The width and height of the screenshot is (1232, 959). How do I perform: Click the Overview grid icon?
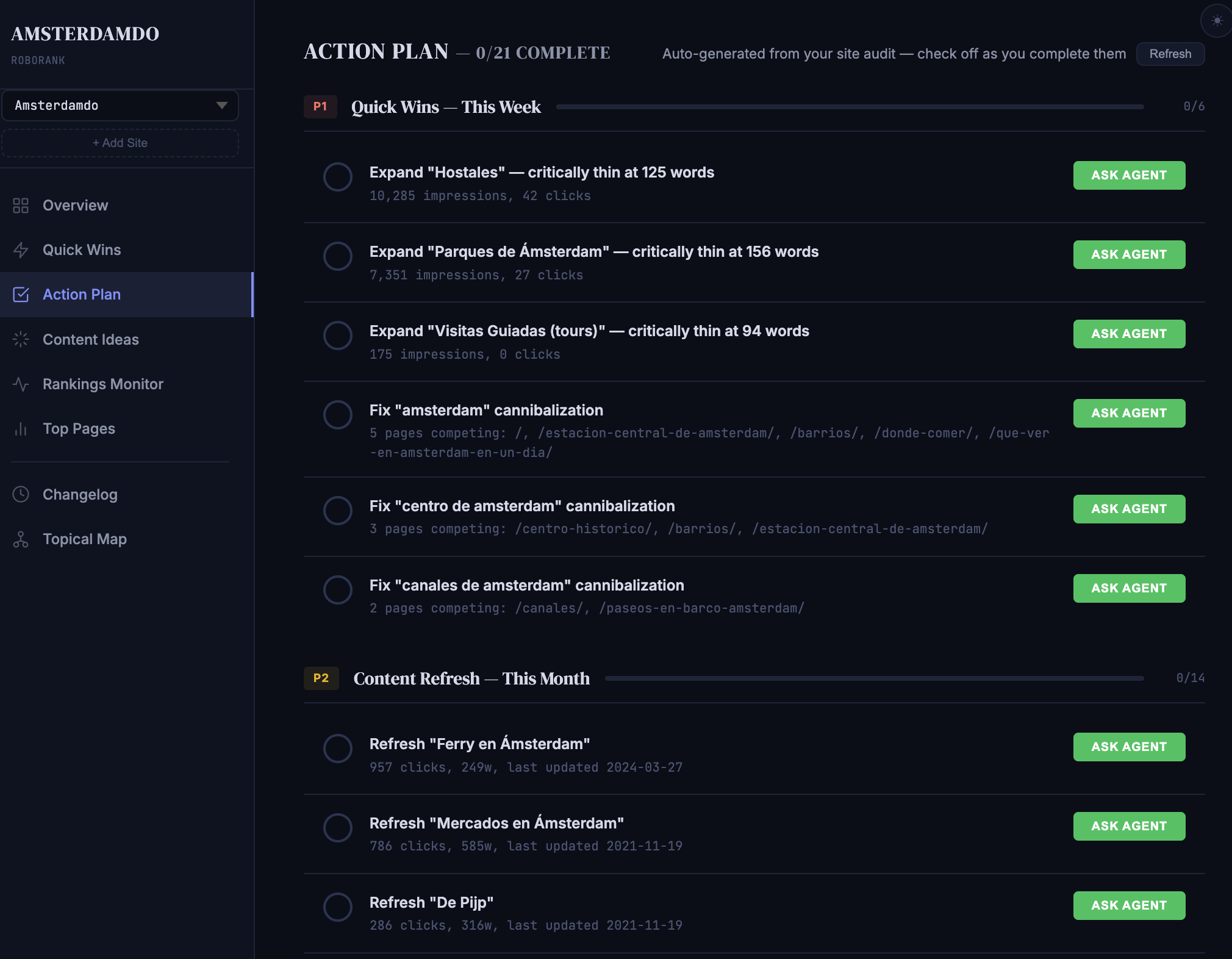point(21,206)
